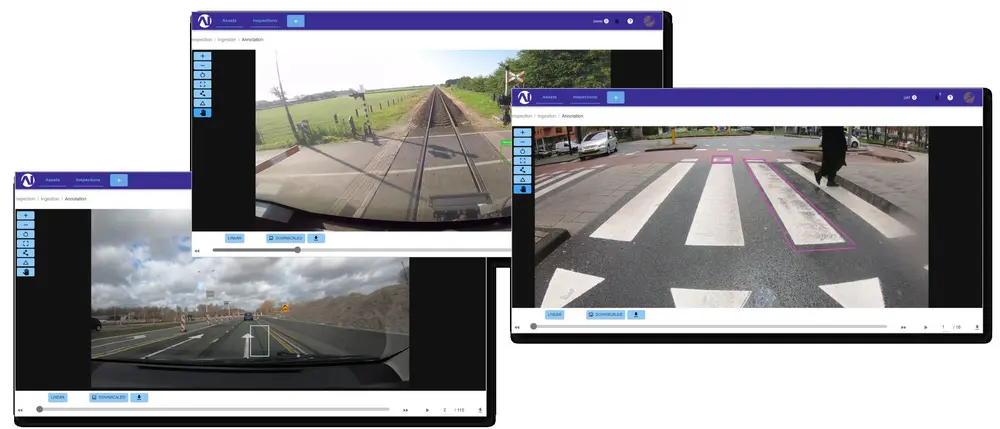This screenshot has height=429, width=1000.
Task: Triangle polygon tool in crosswalk window
Action: pyautogui.click(x=522, y=180)
